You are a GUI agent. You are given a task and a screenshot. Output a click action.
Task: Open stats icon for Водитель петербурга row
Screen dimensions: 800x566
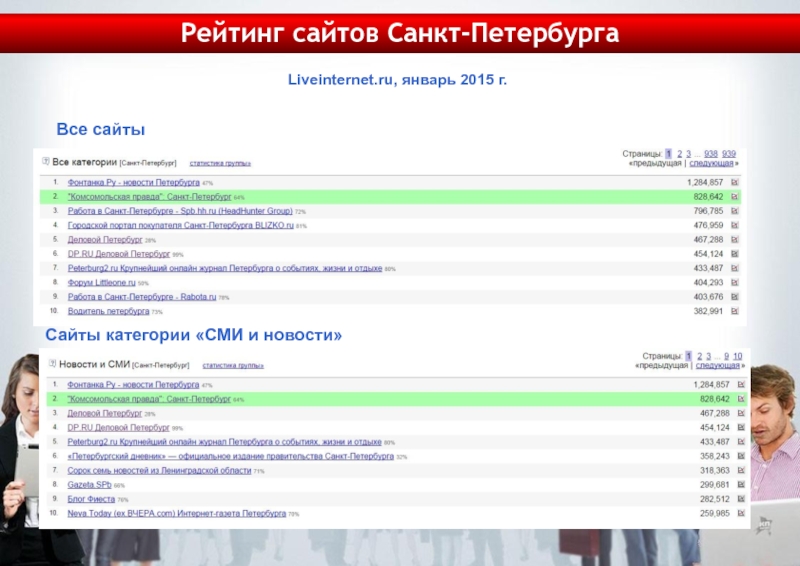[735, 311]
